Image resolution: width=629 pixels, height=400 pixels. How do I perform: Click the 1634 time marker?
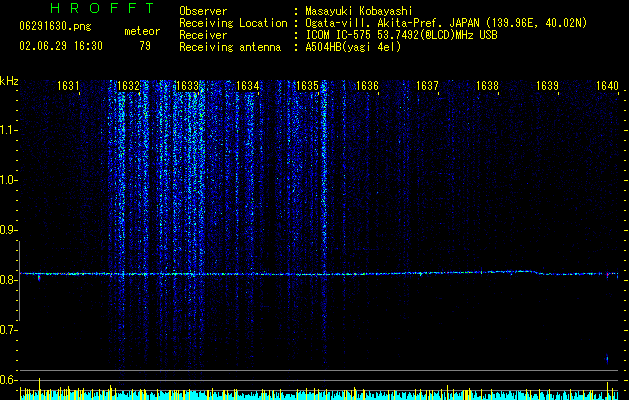[248, 86]
